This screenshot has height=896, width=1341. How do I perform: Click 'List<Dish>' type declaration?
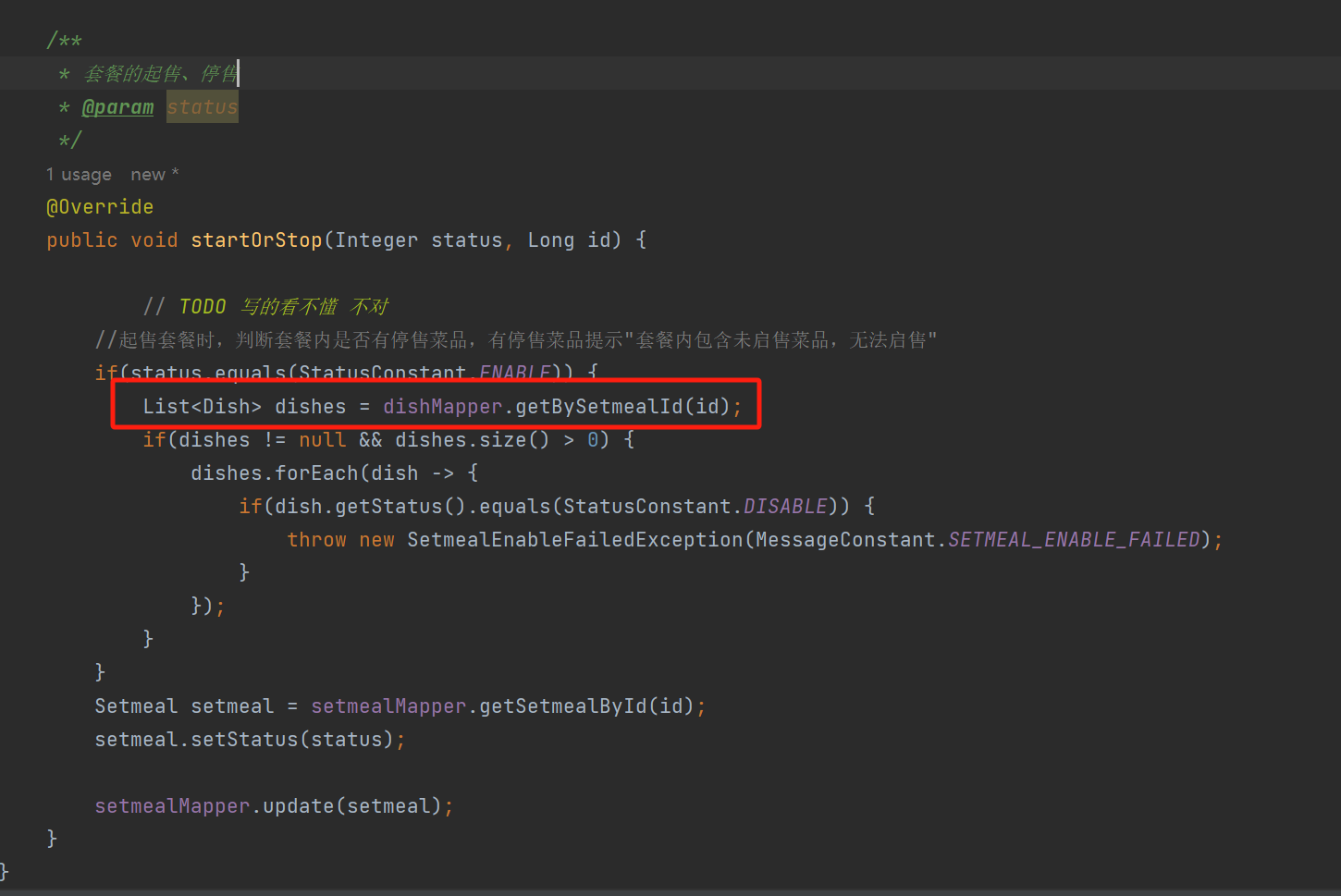(203, 407)
